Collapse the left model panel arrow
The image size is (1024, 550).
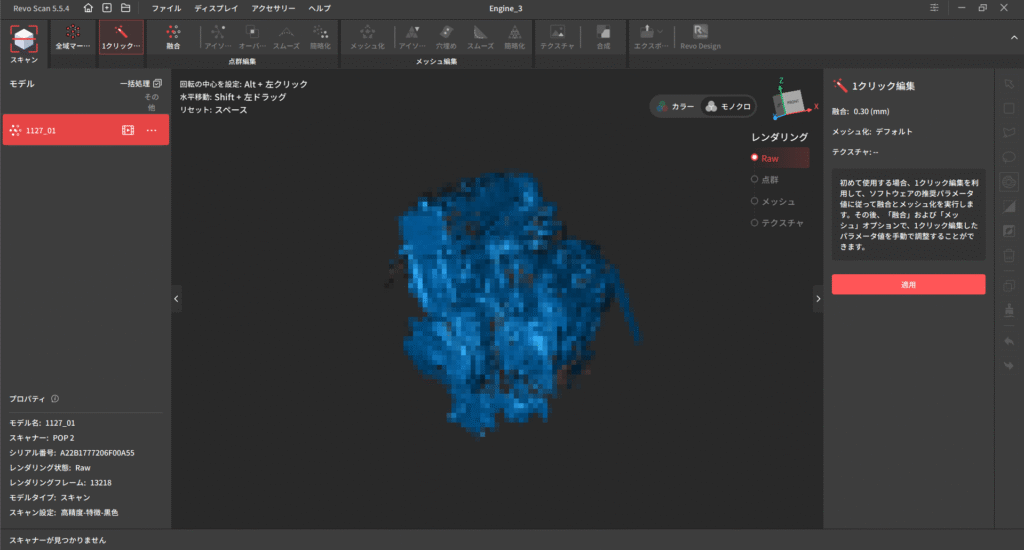[x=177, y=298]
